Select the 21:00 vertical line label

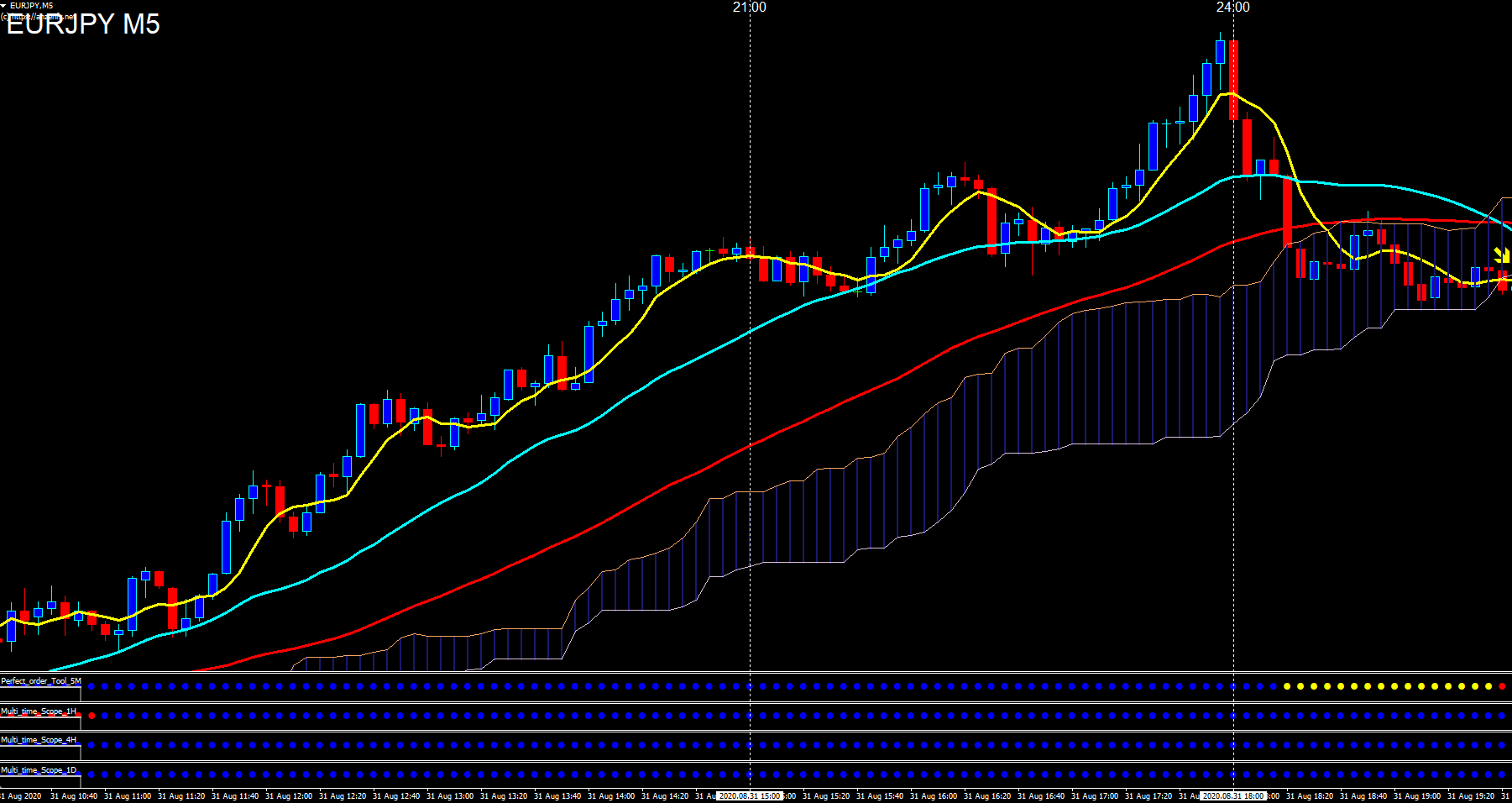[x=750, y=8]
